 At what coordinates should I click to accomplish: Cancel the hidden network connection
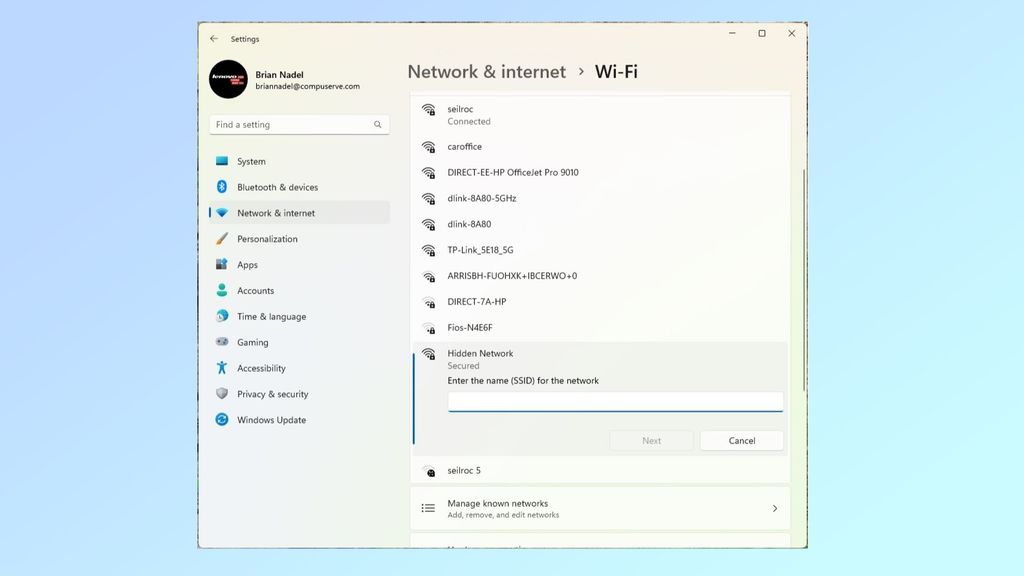point(741,440)
